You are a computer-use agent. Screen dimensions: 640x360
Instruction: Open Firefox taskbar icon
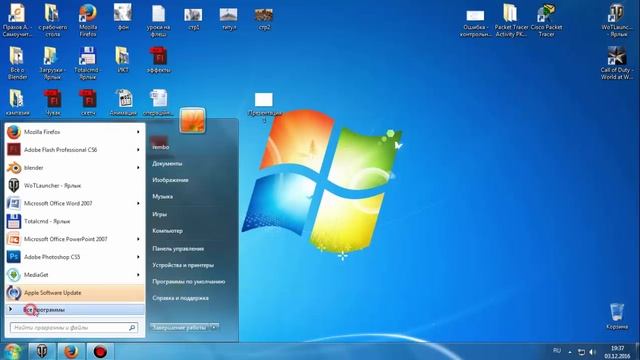click(71, 351)
